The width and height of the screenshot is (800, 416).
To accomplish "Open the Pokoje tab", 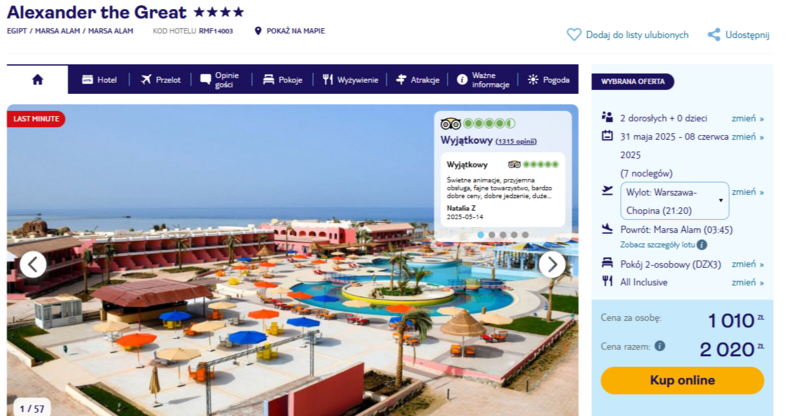I will pyautogui.click(x=283, y=80).
